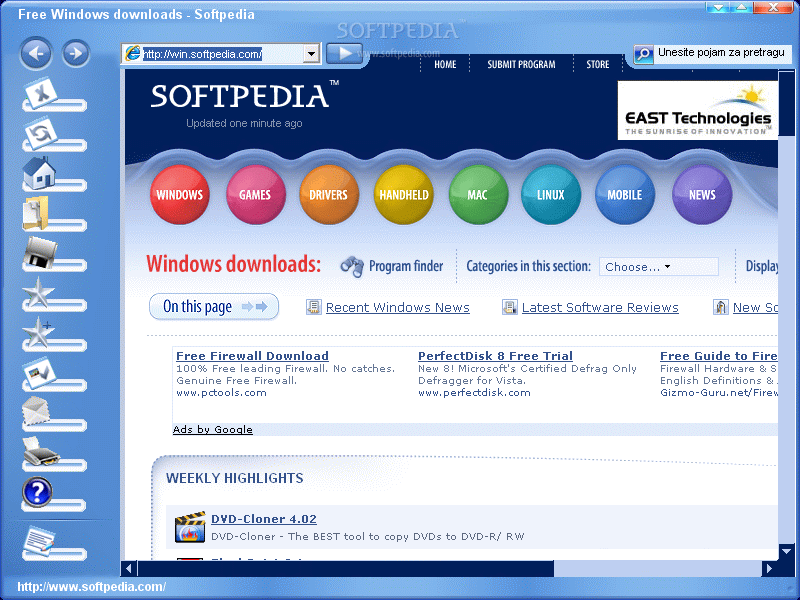Open the Free Firewall Download ad link
Viewport: 800px width, 600px height.
click(x=252, y=356)
